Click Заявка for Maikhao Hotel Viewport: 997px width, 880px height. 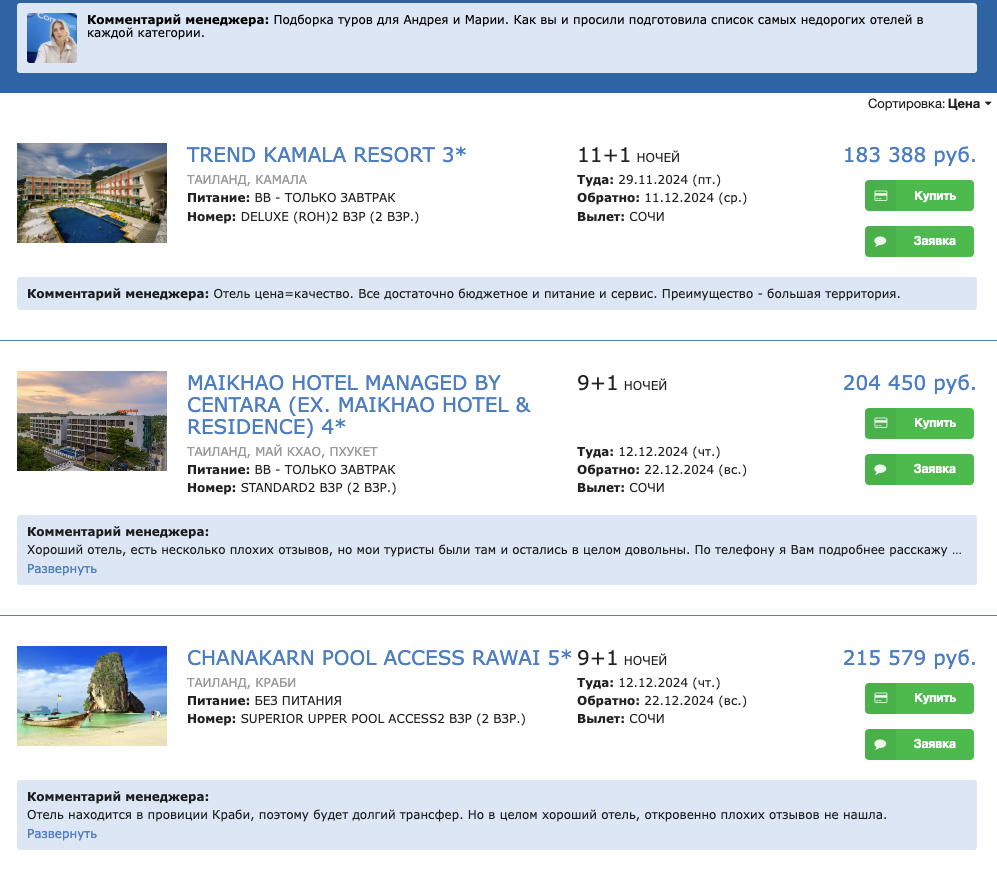coord(919,469)
